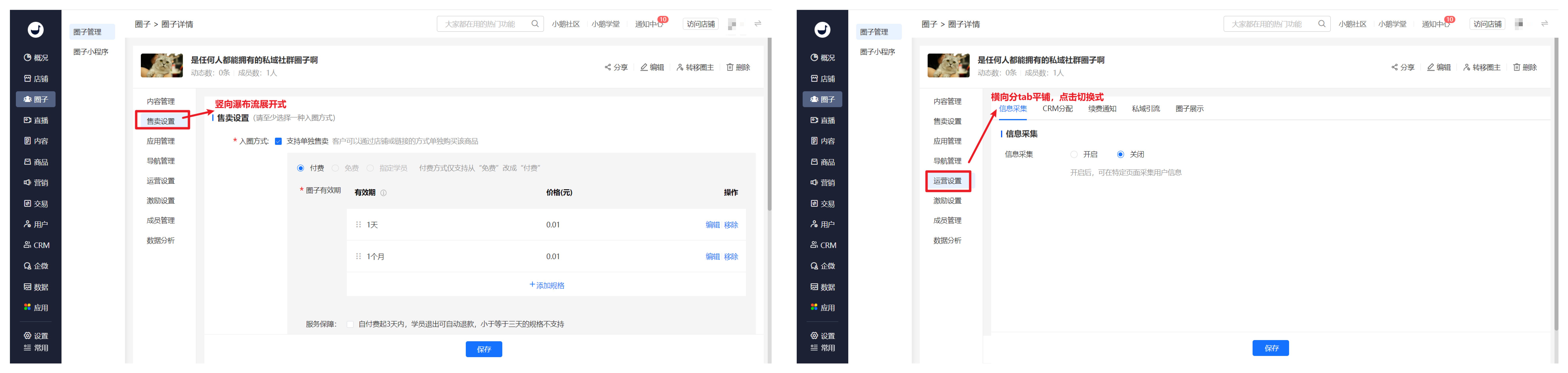
Task: Open 交易 in the left screenshot sidebar
Action: 36,204
